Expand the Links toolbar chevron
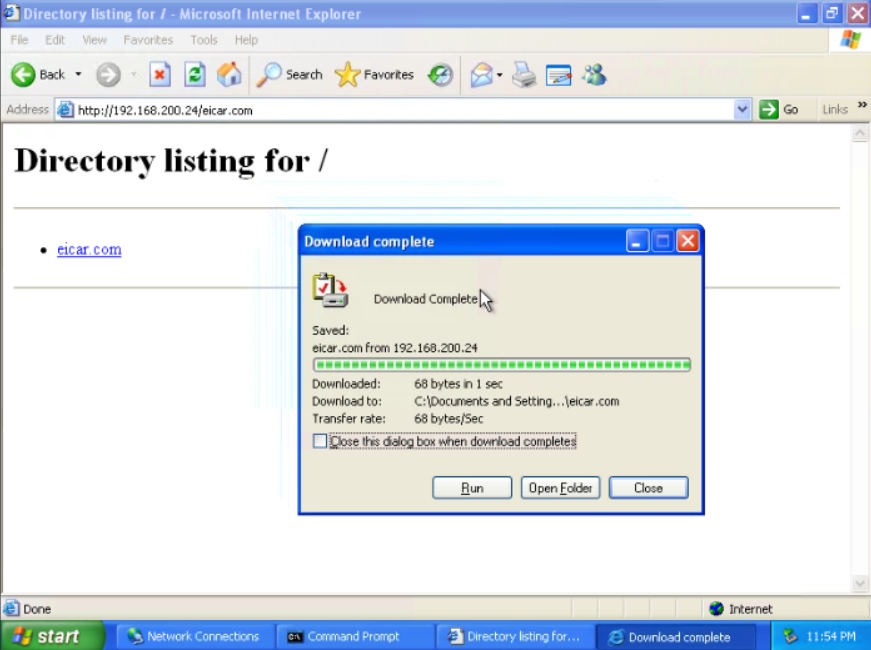 coord(862,105)
